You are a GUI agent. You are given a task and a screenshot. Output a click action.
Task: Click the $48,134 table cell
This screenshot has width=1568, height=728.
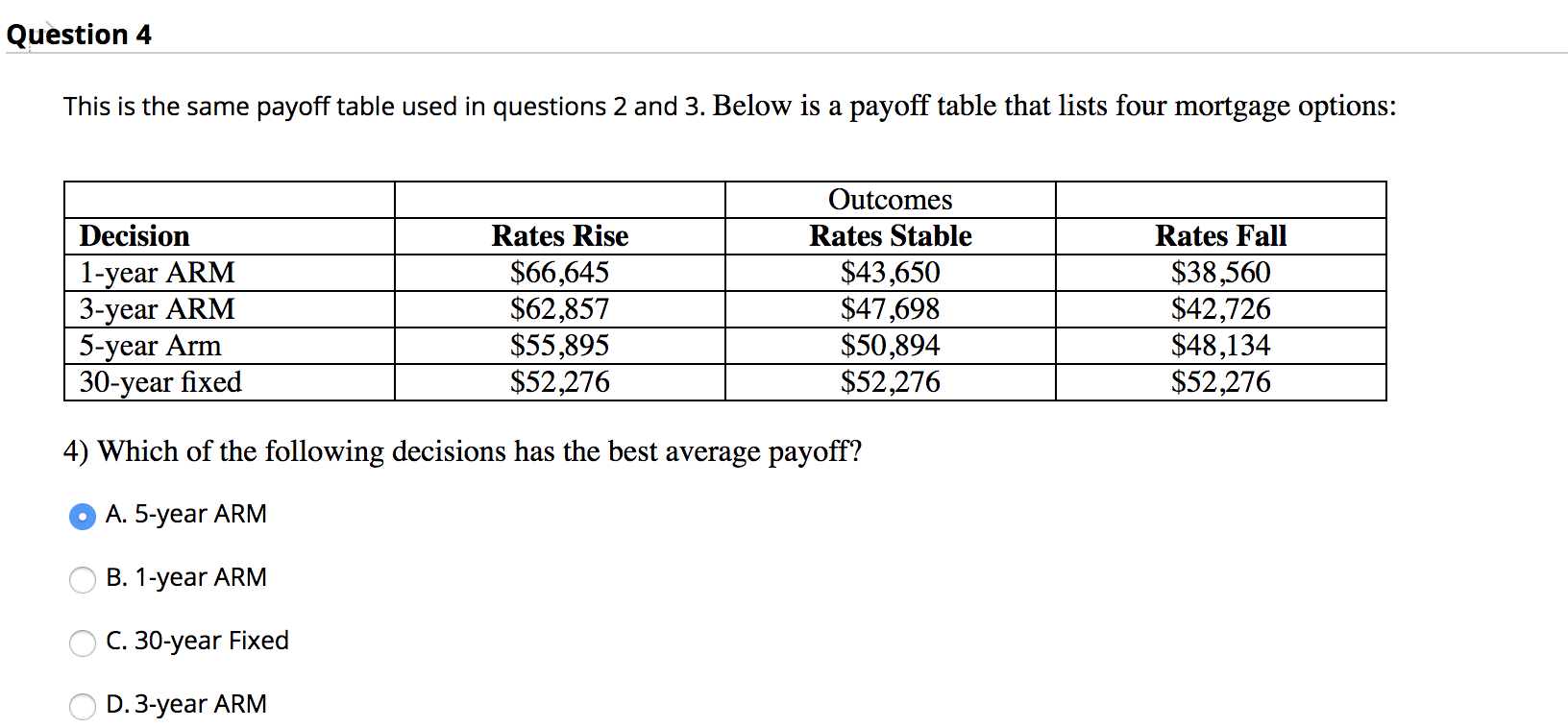pyautogui.click(x=1221, y=345)
